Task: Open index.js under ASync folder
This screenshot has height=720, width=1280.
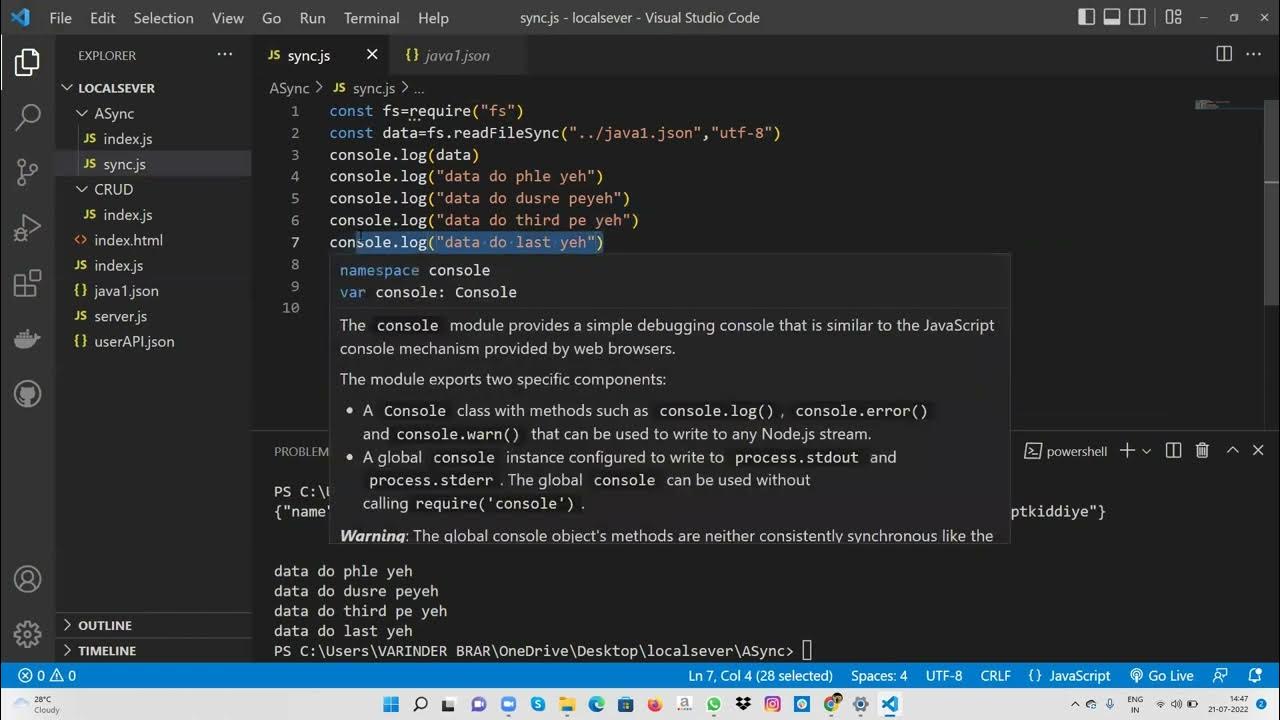Action: coord(153,139)
